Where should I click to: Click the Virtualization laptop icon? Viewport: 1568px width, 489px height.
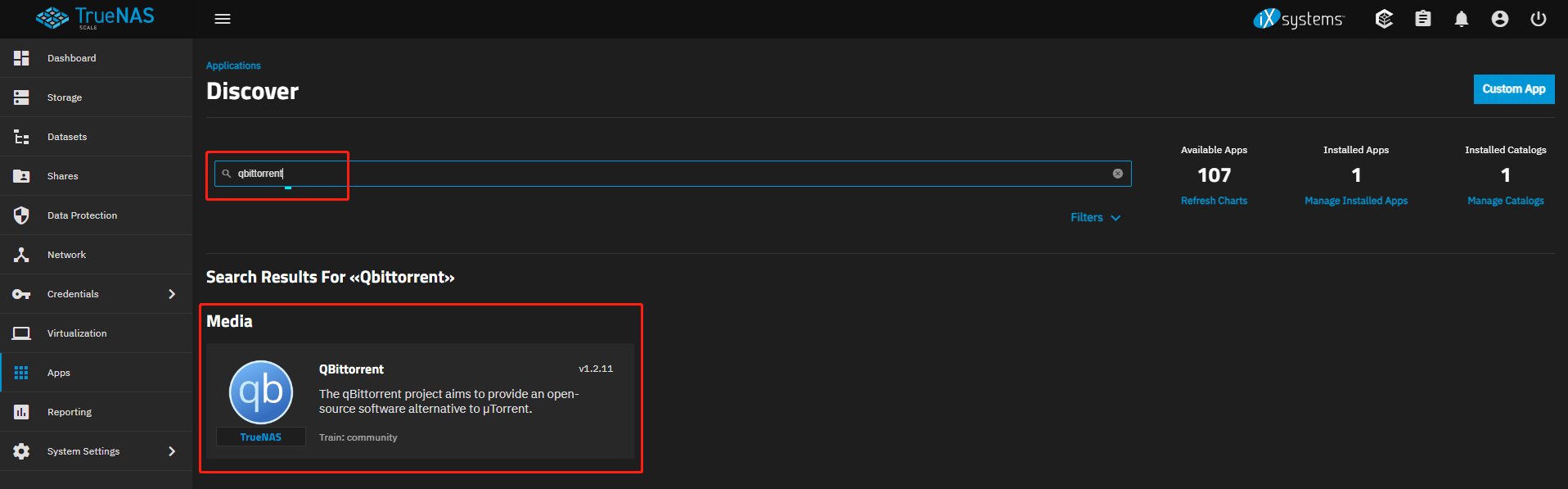21,333
